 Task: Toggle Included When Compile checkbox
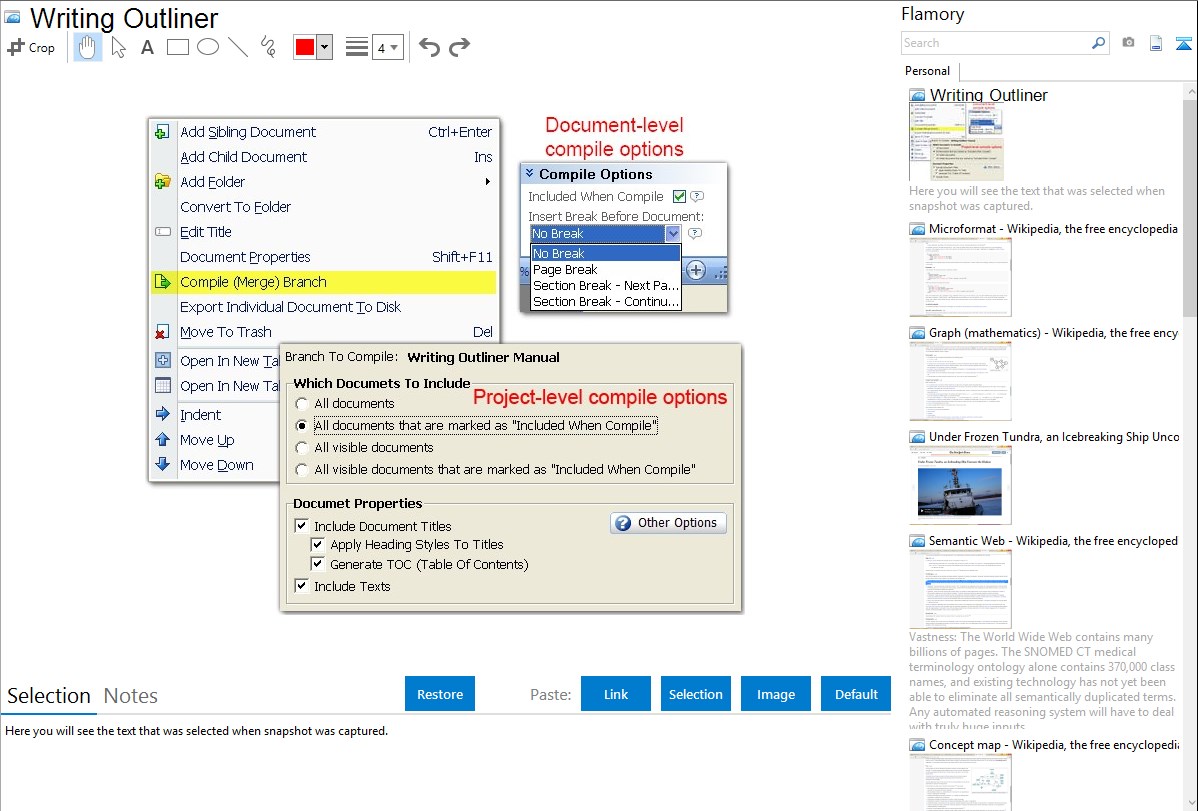pos(679,196)
